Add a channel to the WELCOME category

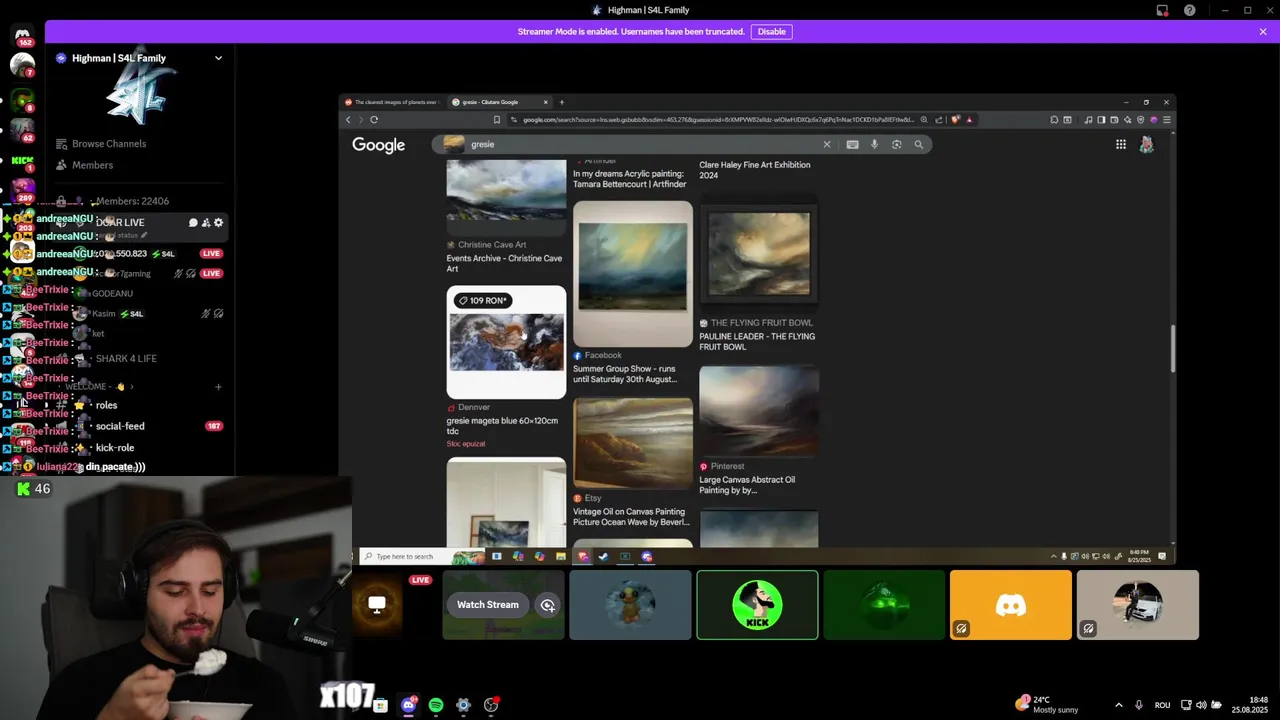coord(218,387)
